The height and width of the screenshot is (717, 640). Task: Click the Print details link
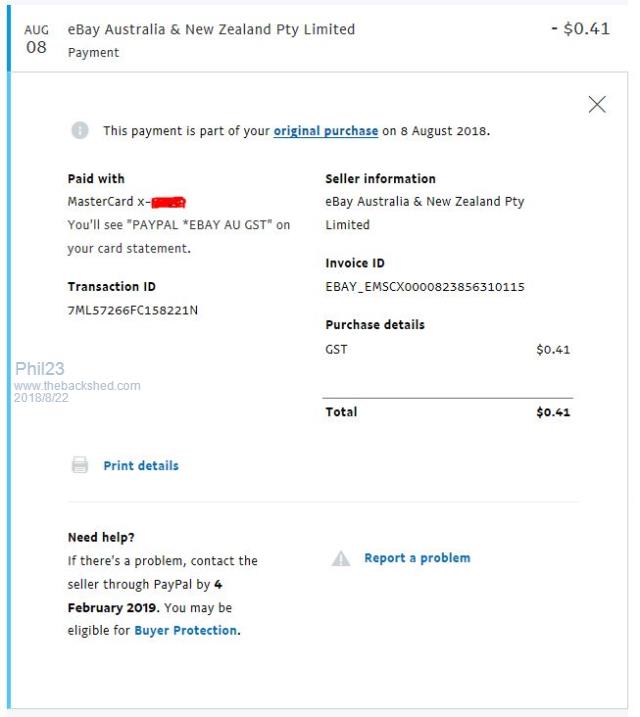click(x=141, y=465)
